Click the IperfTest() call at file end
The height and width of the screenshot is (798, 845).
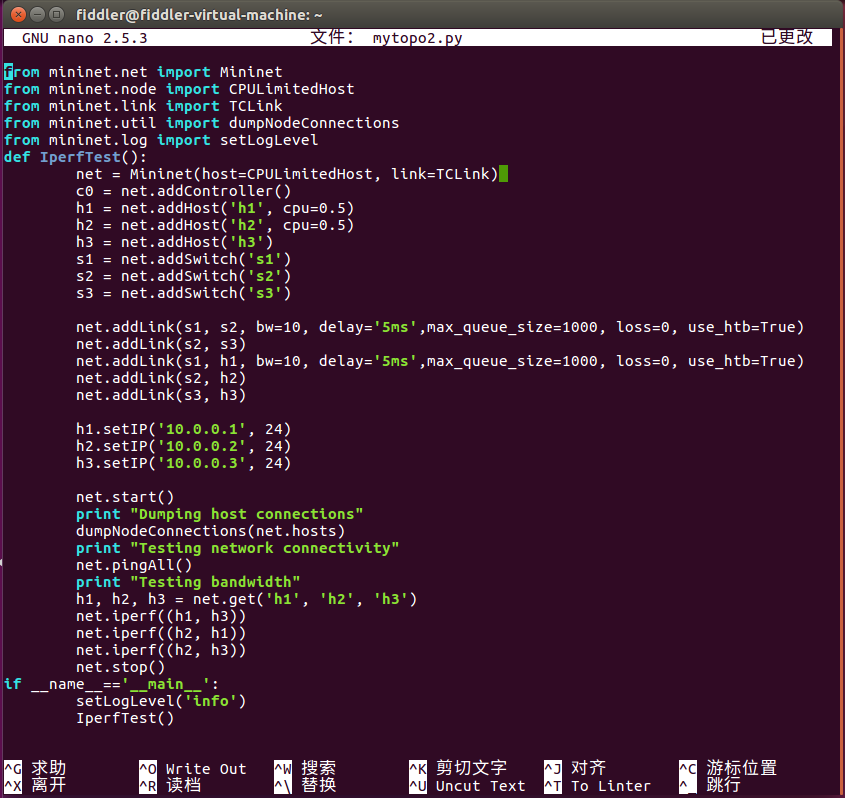coord(125,719)
